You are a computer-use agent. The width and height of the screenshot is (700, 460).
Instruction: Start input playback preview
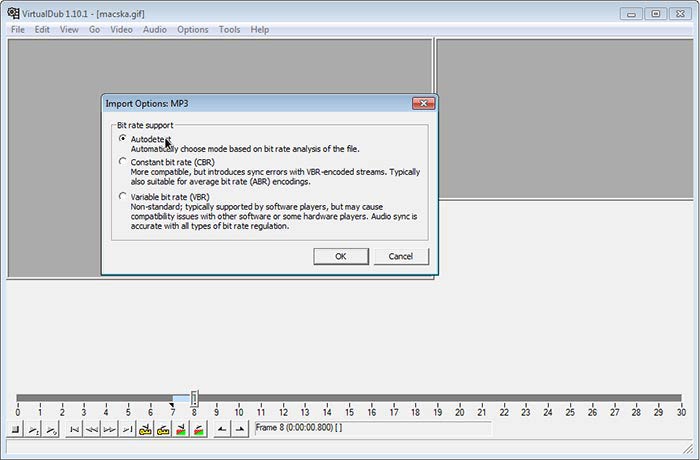(x=34, y=429)
